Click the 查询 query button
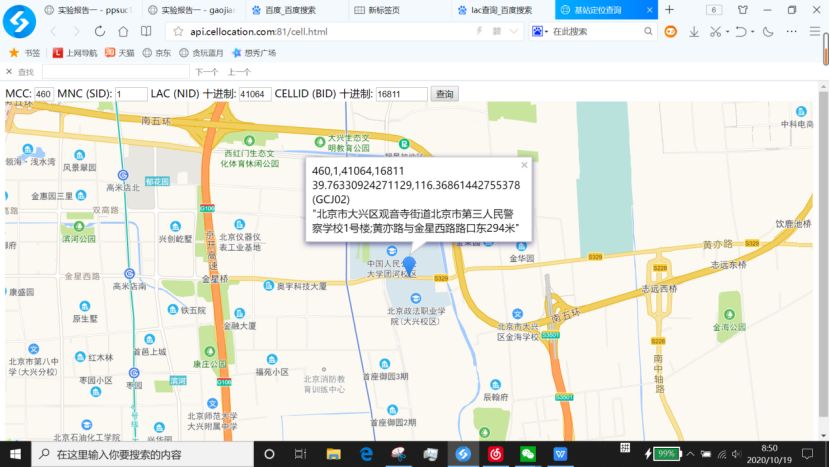Image resolution: width=830 pixels, height=467 pixels. 444,94
